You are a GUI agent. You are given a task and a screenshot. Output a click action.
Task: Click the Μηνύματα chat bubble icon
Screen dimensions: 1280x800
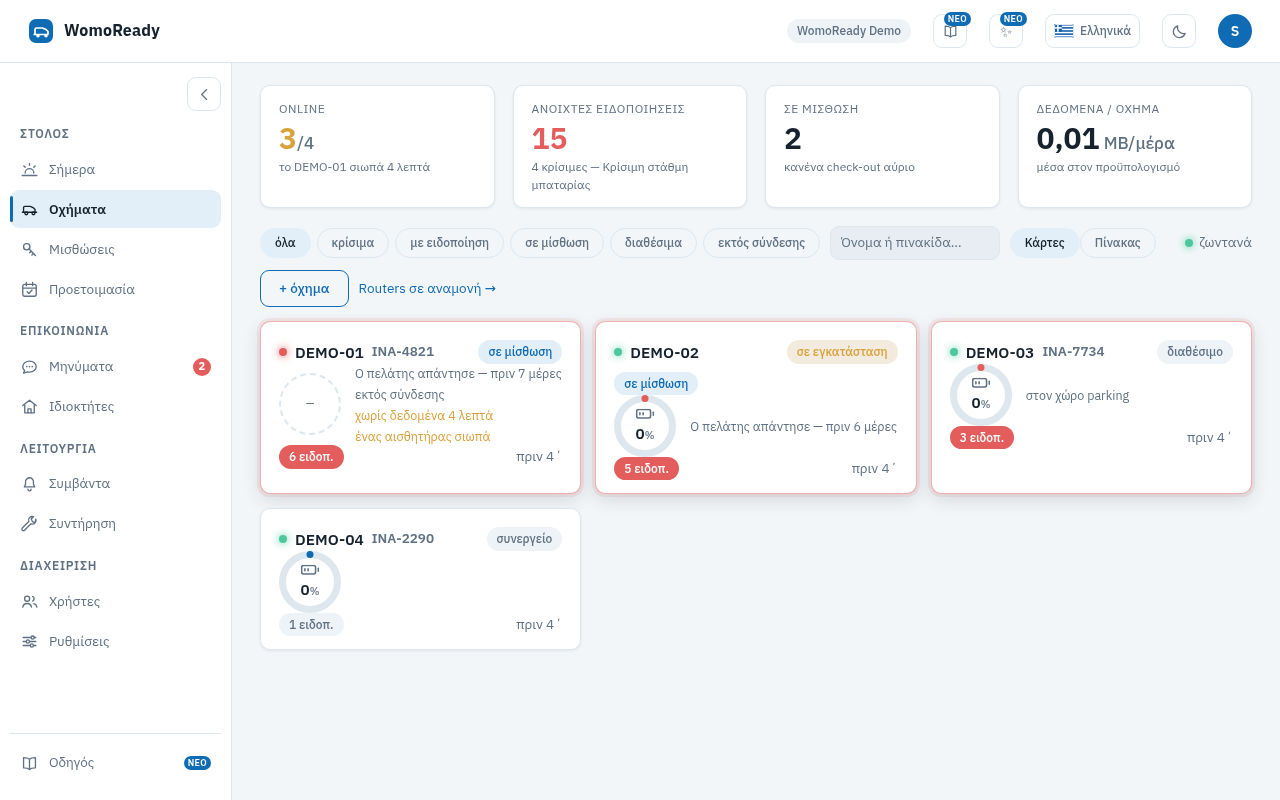coord(29,367)
